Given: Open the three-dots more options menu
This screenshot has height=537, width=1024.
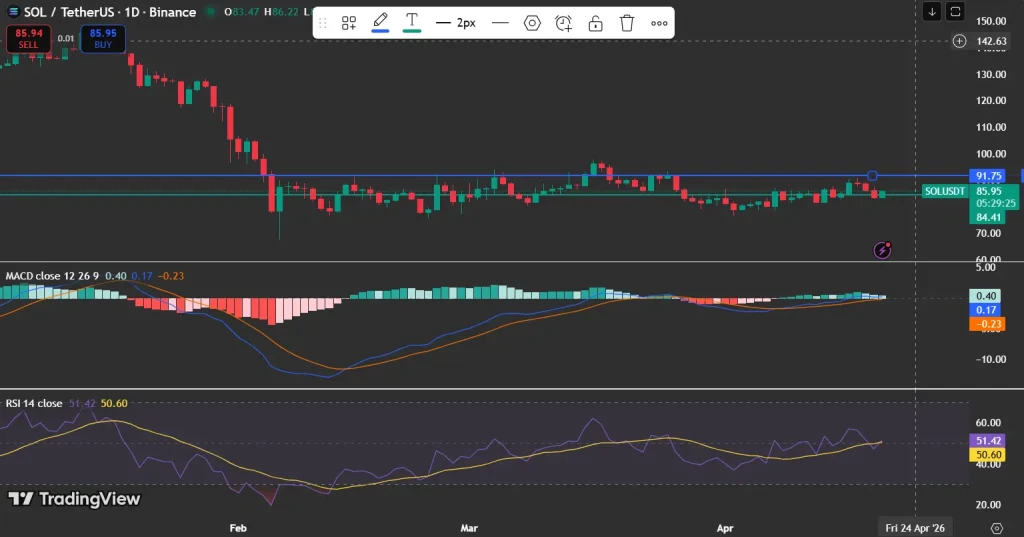Looking at the screenshot, I should coord(659,24).
